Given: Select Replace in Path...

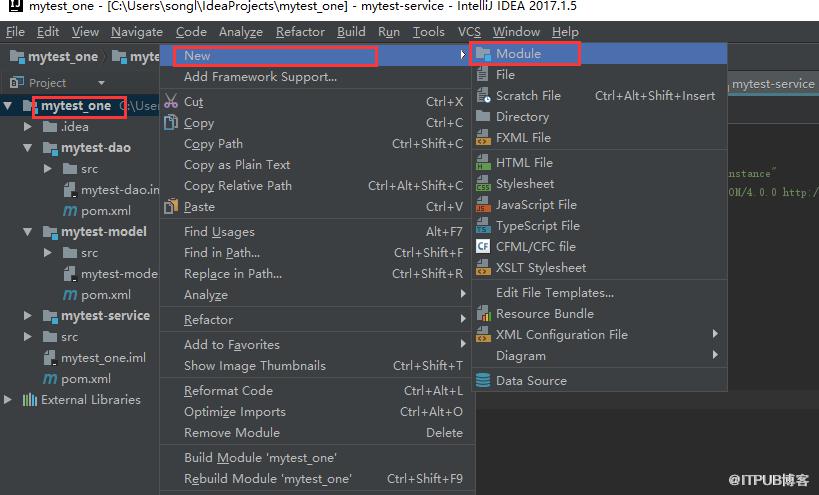Looking at the screenshot, I should coord(317,274).
